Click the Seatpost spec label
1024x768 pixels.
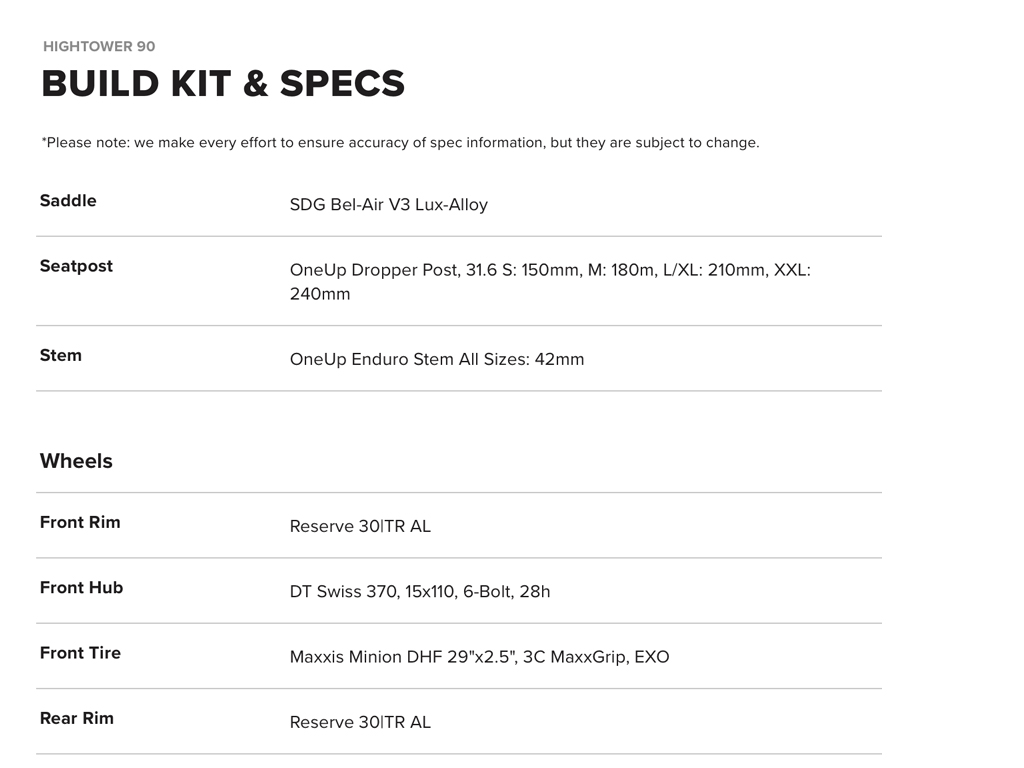[x=76, y=266]
